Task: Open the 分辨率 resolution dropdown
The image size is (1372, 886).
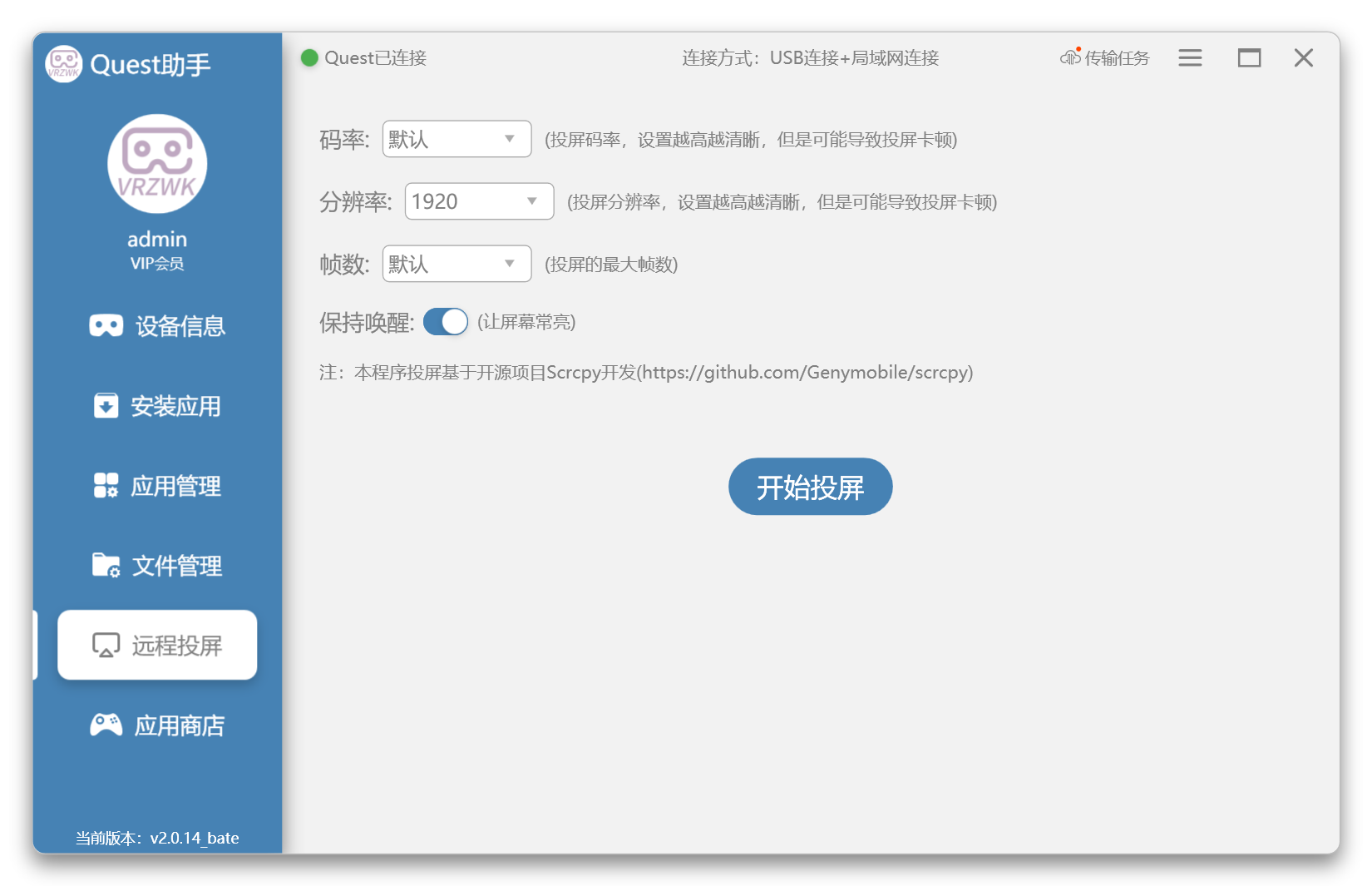Action: [x=479, y=201]
